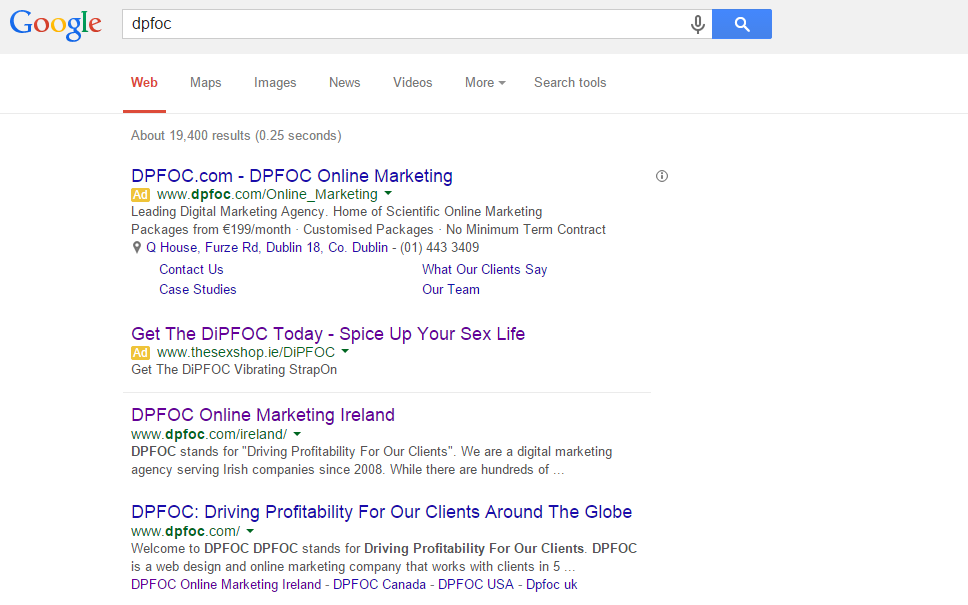
Task: Click the map pin icon beside Q House address
Action: tap(137, 248)
